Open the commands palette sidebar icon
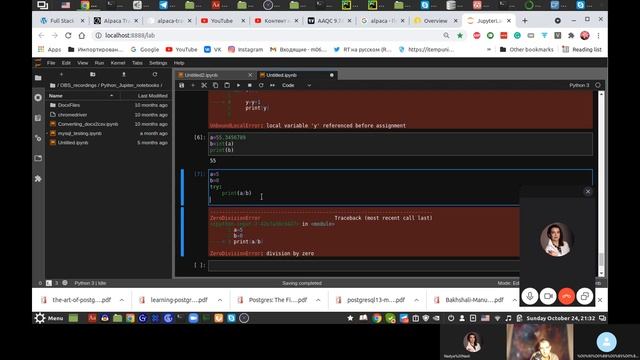640x360 pixels. (x=38, y=118)
